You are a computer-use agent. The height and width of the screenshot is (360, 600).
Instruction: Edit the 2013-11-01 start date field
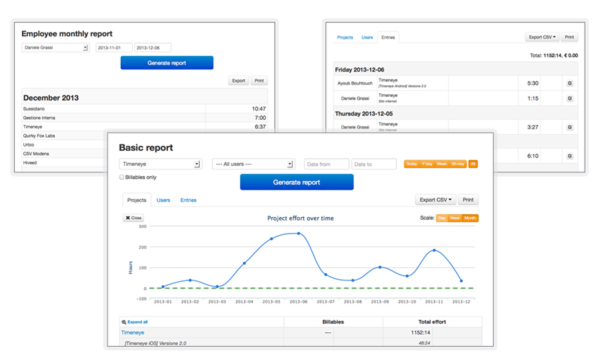point(114,48)
